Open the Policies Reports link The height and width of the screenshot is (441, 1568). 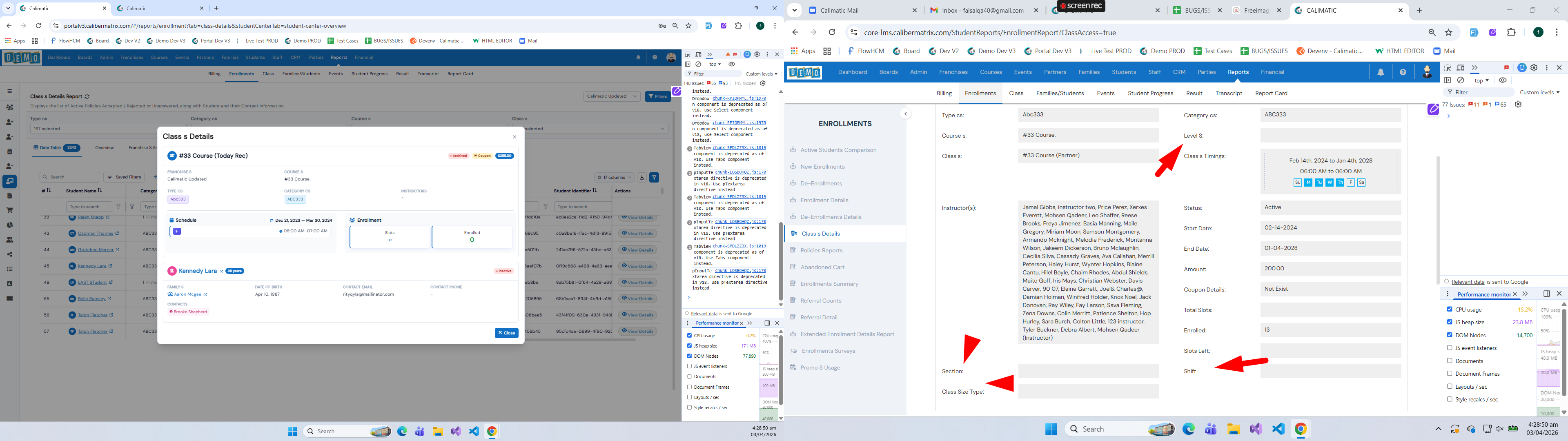pyautogui.click(x=821, y=250)
